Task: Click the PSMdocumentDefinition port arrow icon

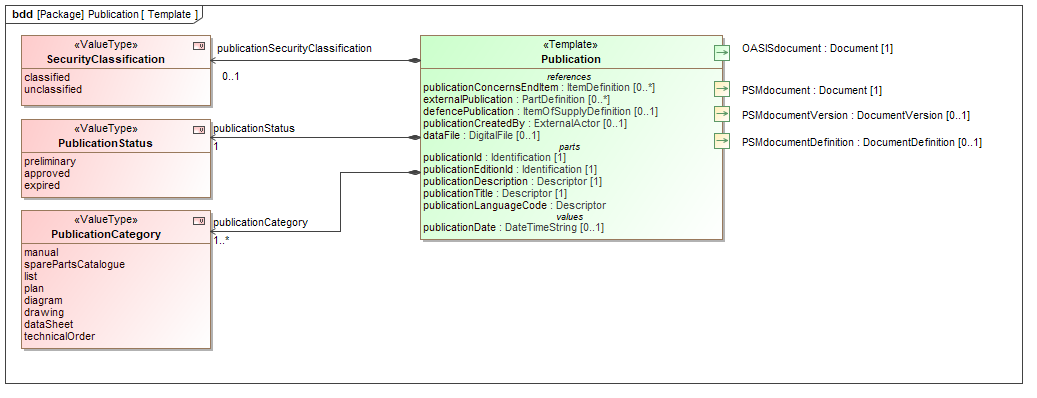Action: pos(722,141)
